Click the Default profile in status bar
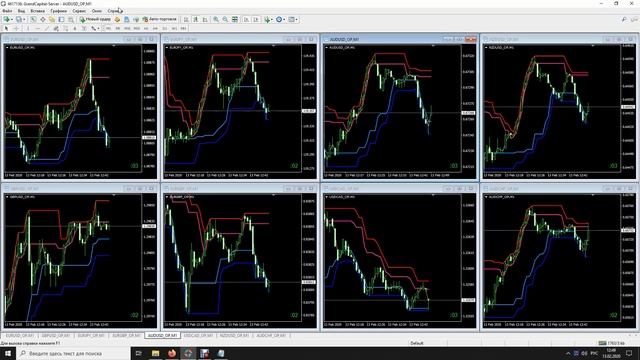This screenshot has width=640, height=360. coord(417,343)
